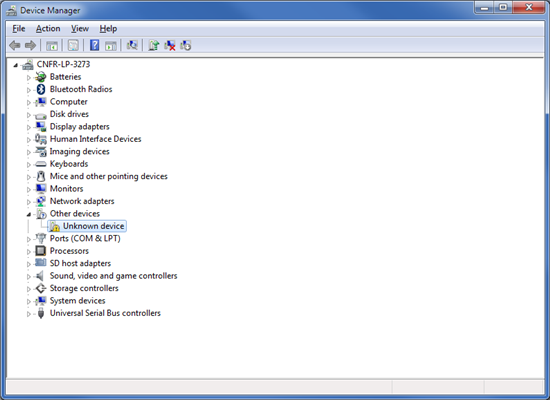Click the Disk drives icon
The height and width of the screenshot is (400, 550).
coord(41,115)
